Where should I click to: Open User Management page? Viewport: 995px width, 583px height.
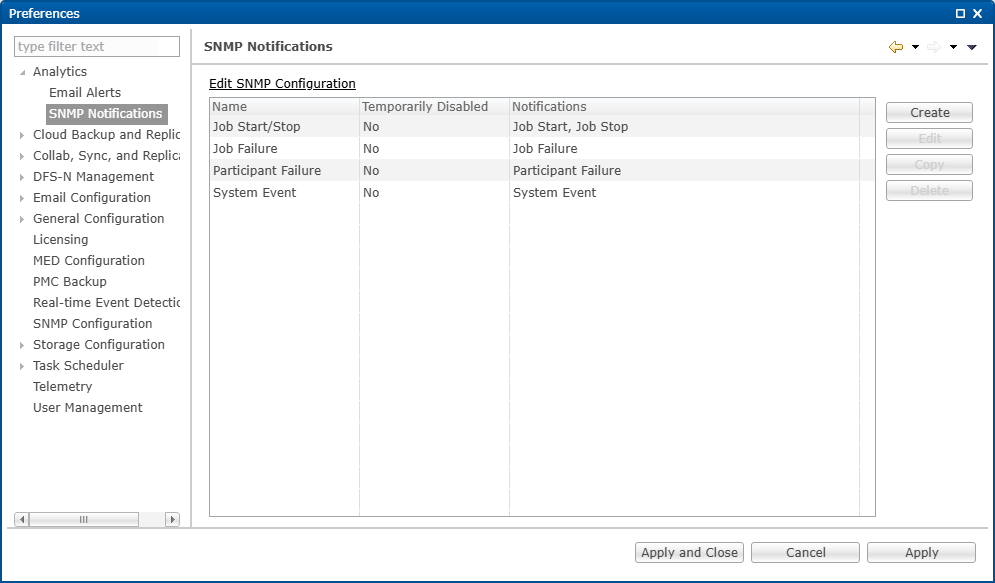88,407
